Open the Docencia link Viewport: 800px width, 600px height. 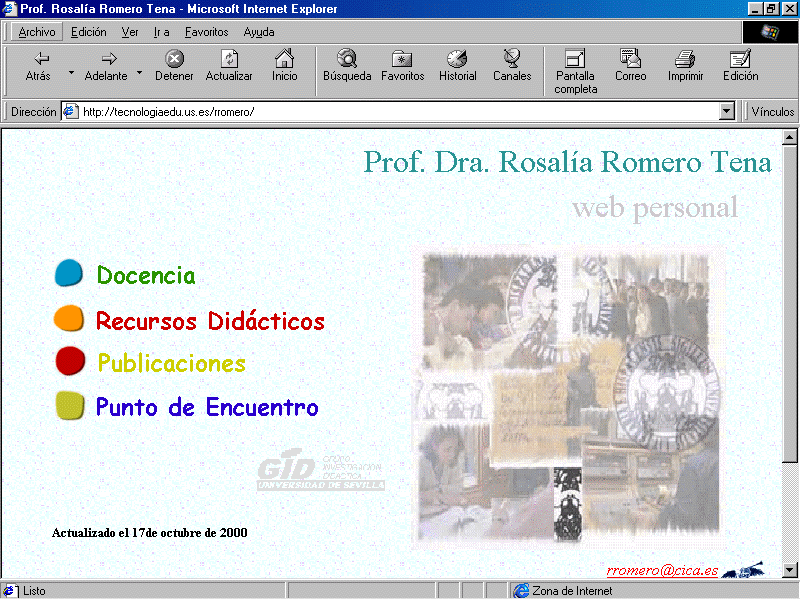[146, 275]
